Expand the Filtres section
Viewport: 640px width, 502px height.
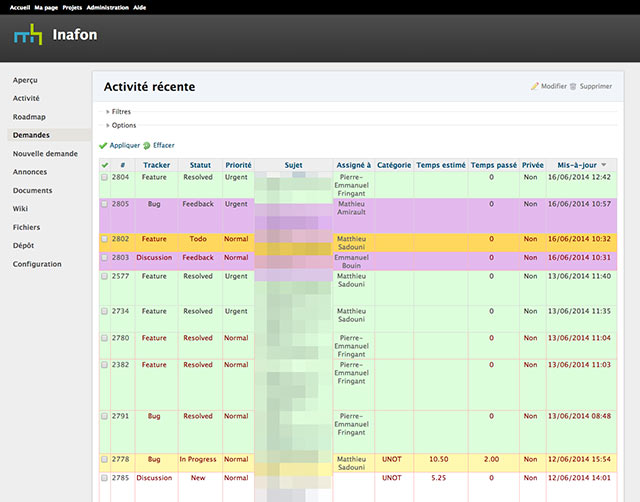[118, 111]
